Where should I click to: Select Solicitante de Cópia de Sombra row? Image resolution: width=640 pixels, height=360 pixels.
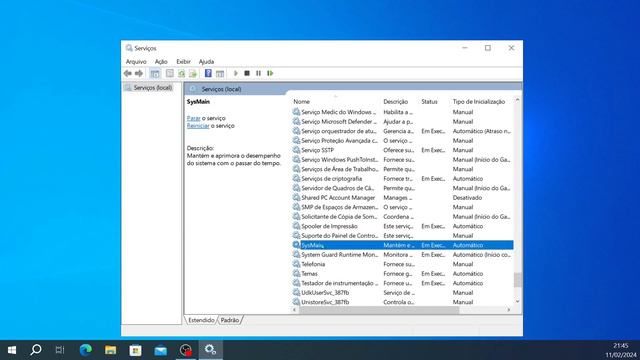pyautogui.click(x=402, y=217)
